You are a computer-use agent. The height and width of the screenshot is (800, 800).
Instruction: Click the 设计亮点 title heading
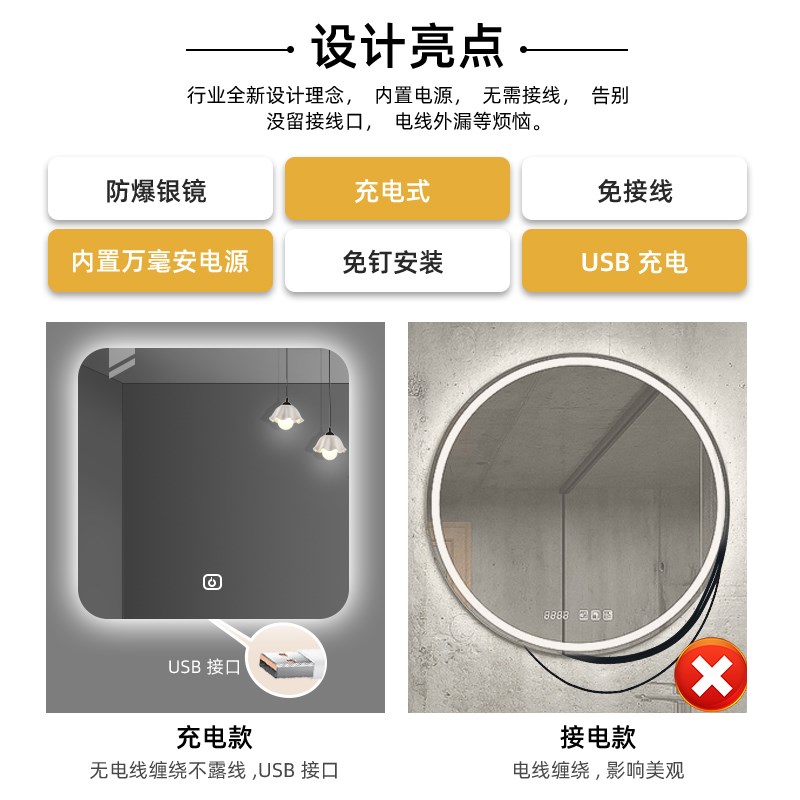(x=407, y=46)
